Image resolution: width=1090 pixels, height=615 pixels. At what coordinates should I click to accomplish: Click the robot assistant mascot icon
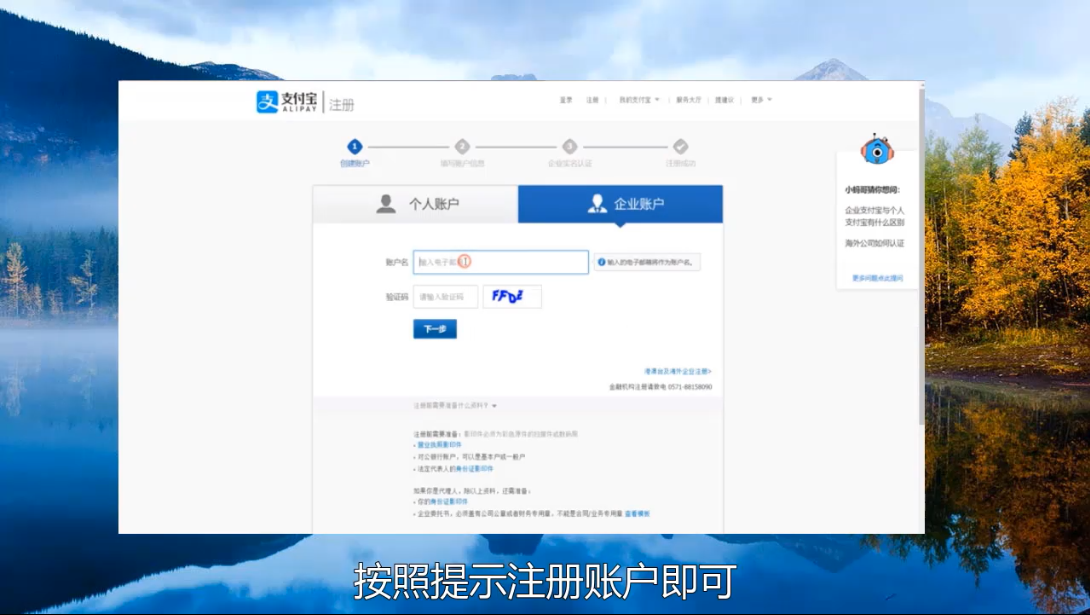point(876,150)
